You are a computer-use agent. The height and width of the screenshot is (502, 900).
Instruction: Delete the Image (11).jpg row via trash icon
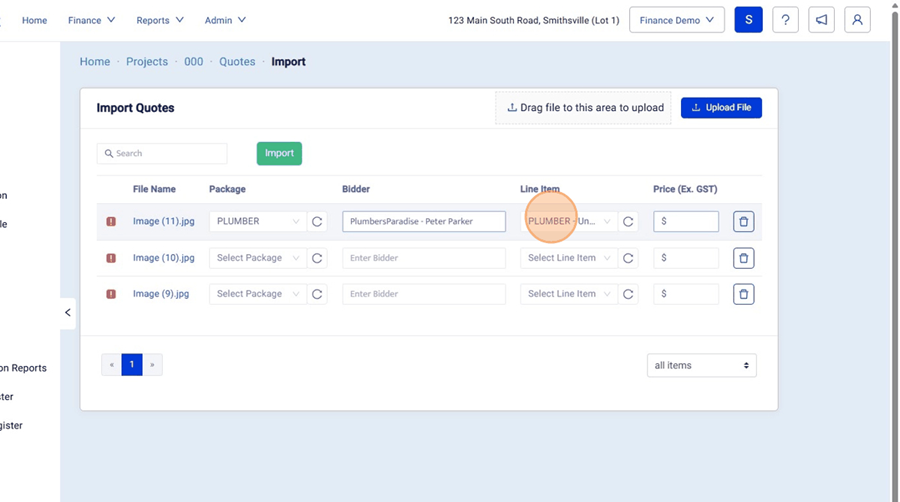pyautogui.click(x=743, y=222)
